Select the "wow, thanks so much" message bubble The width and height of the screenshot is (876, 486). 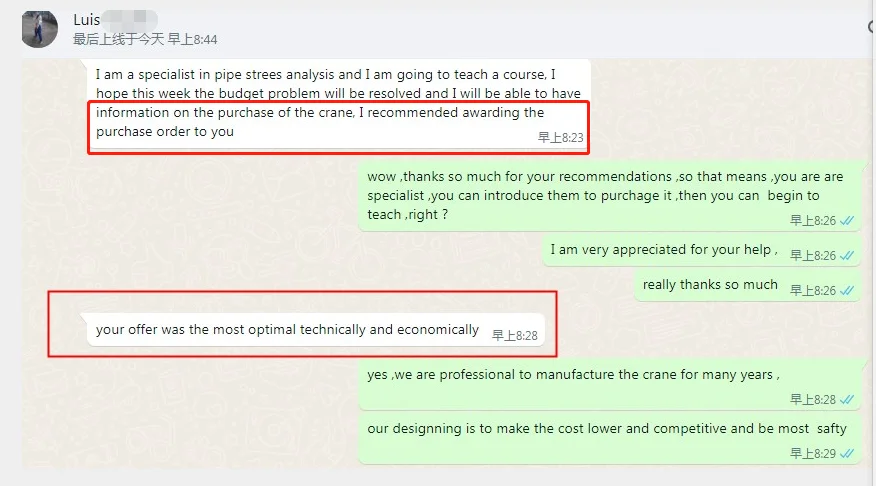[x=605, y=195]
